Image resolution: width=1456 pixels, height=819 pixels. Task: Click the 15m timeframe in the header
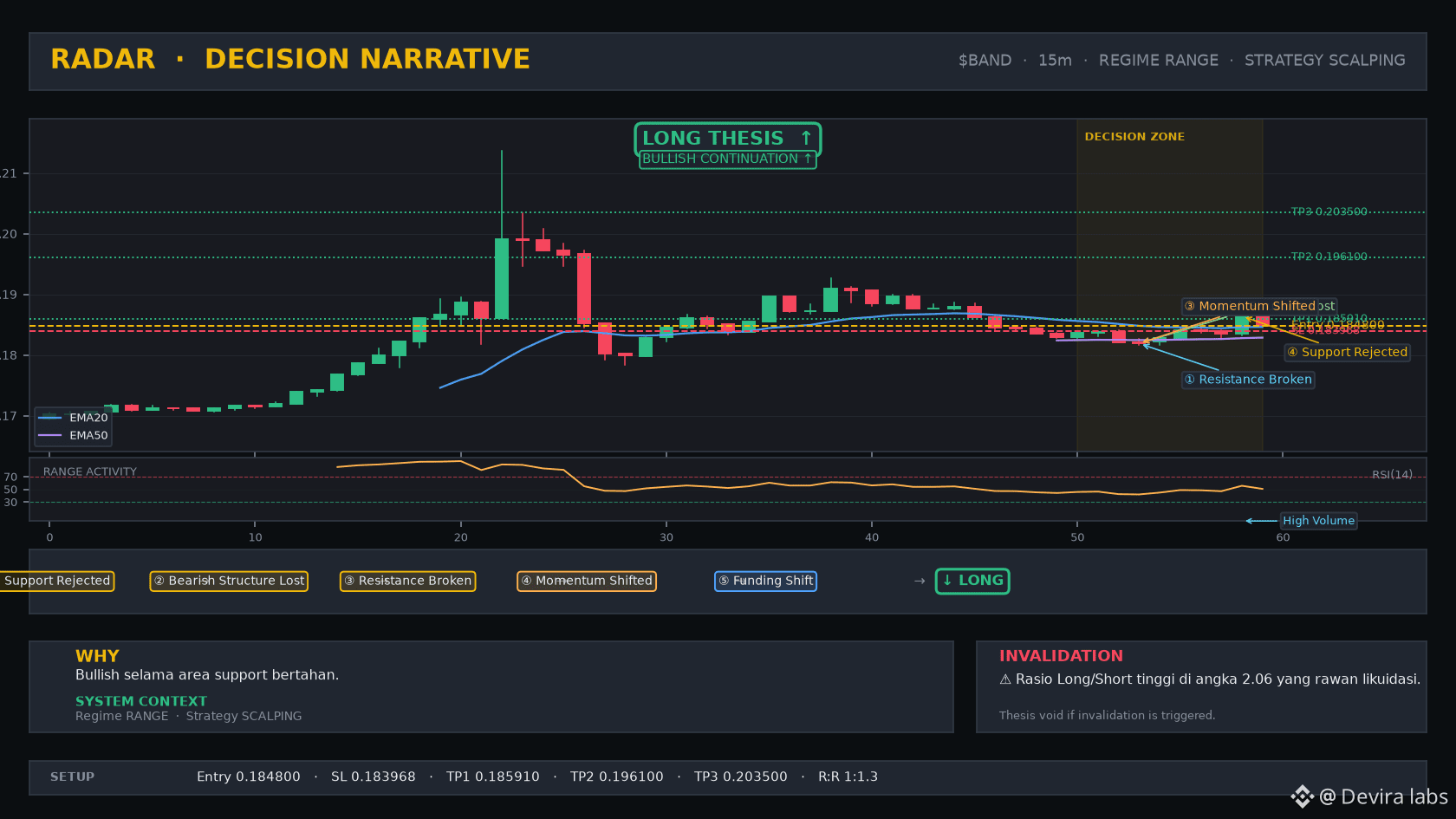1055,61
